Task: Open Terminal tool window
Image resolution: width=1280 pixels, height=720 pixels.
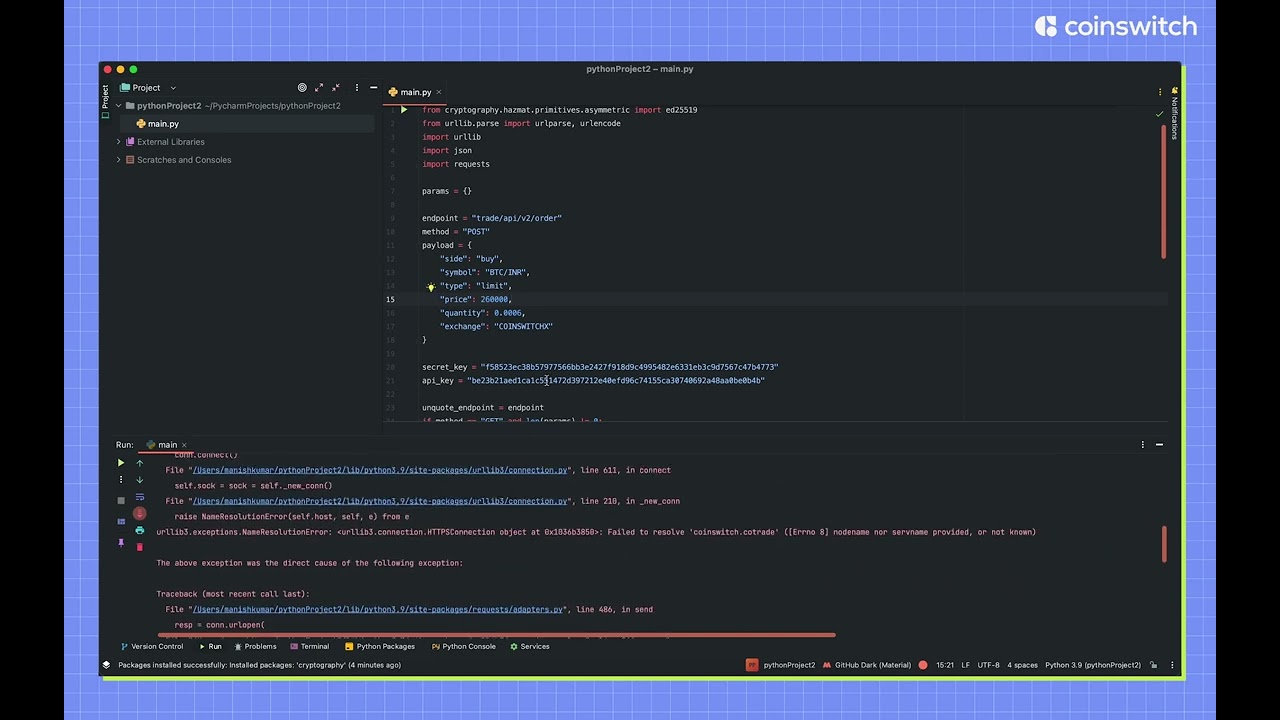Action: 309,647
